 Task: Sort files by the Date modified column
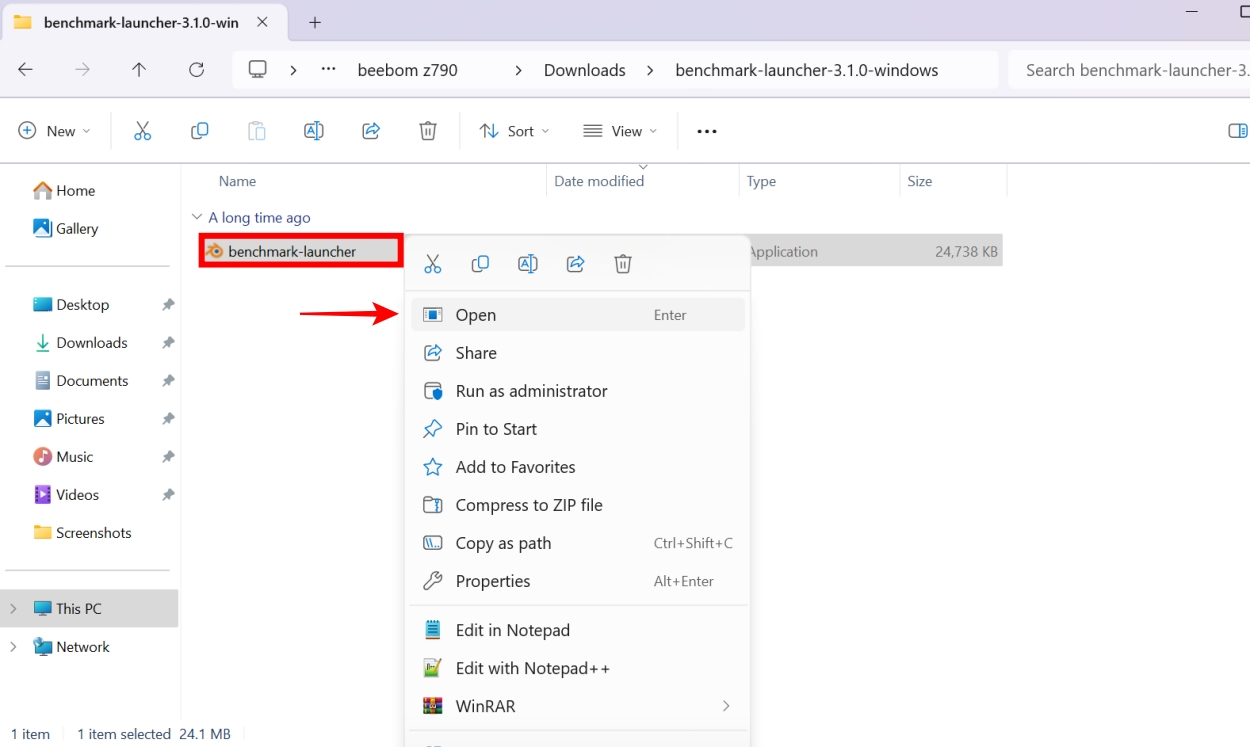point(599,181)
